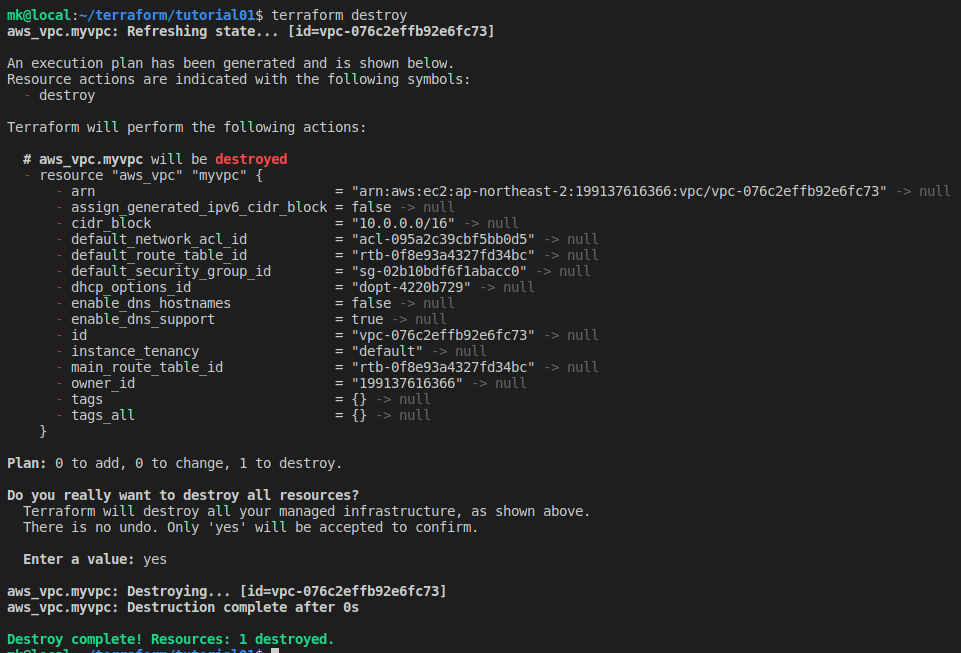Click the terminal cursor at the prompt

point(275,650)
